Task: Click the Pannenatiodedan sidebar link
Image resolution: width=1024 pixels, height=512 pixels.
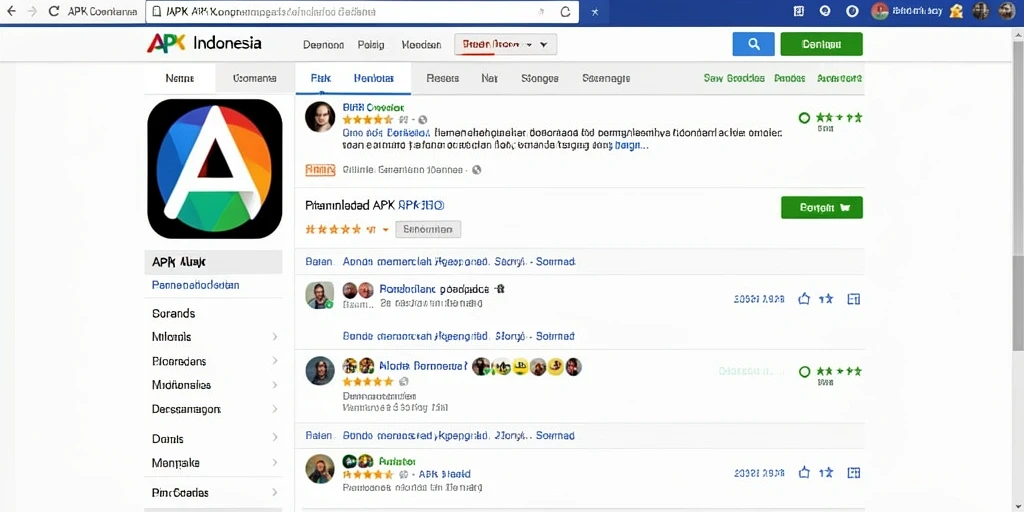Action: [195, 285]
